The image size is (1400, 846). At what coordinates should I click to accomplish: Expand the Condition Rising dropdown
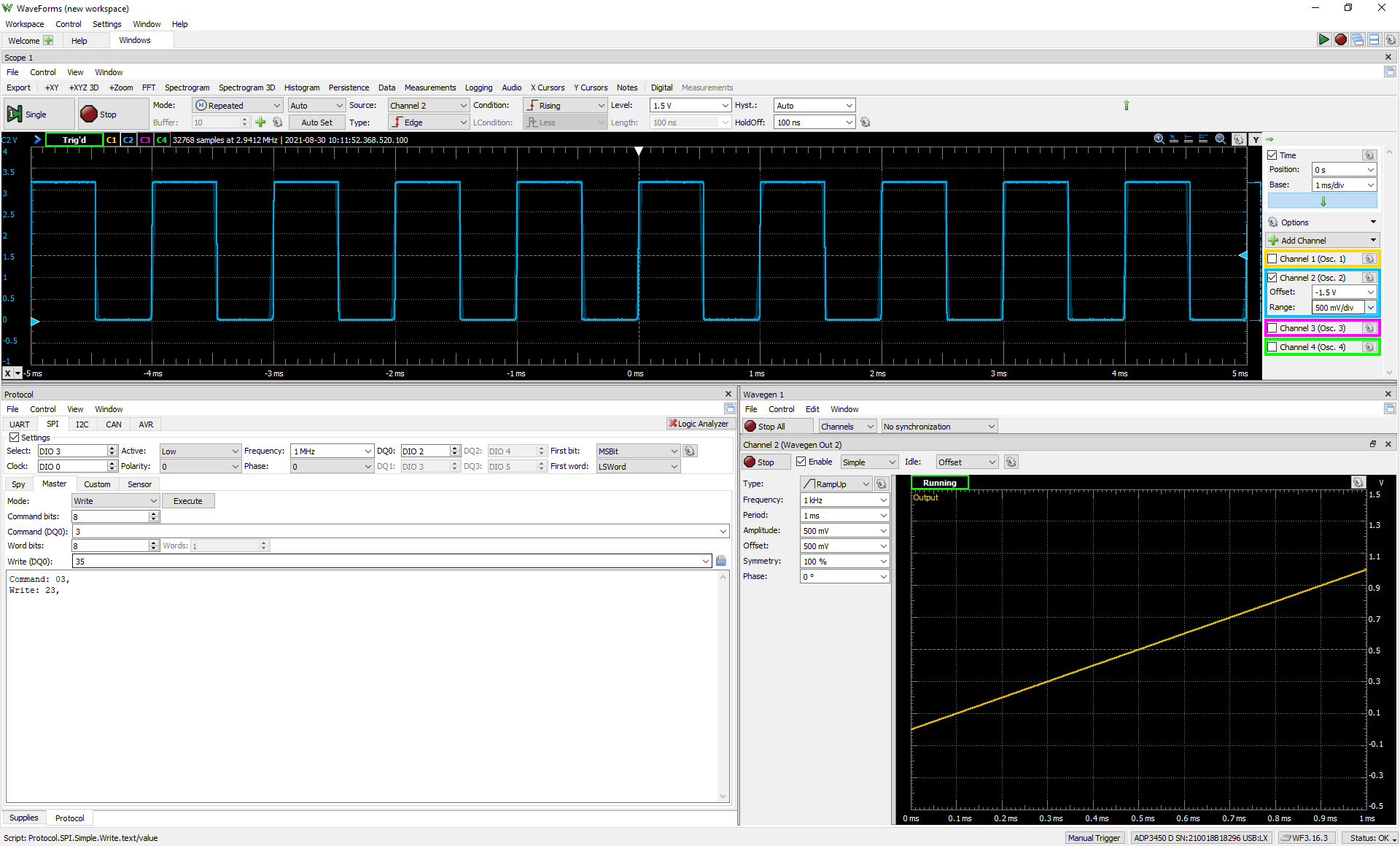pyautogui.click(x=565, y=106)
